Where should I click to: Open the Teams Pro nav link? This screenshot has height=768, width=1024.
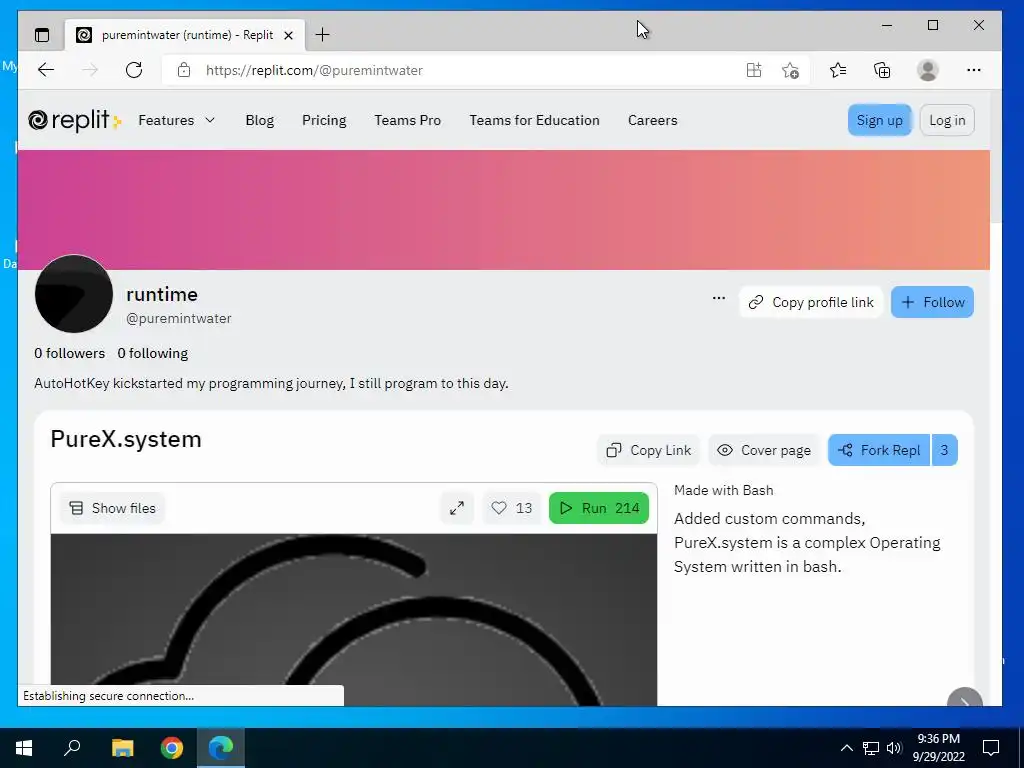point(408,120)
